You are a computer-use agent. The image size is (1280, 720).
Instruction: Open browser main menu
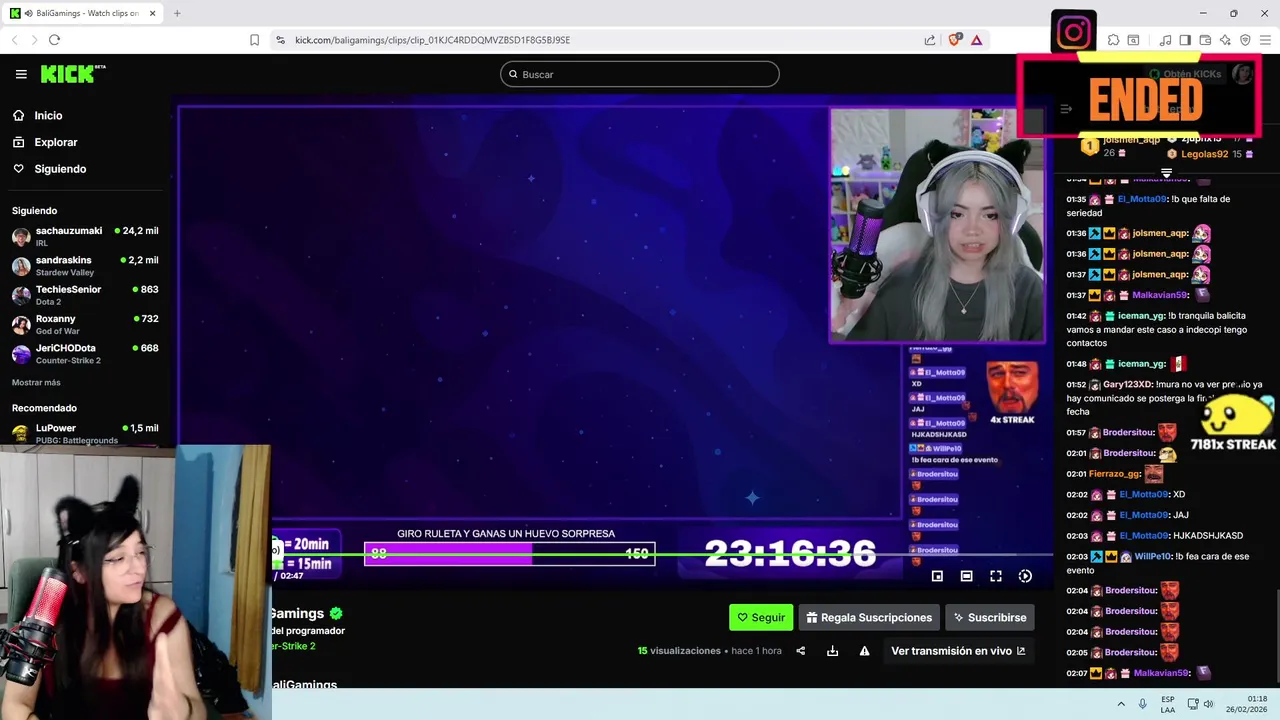pos(1265,40)
